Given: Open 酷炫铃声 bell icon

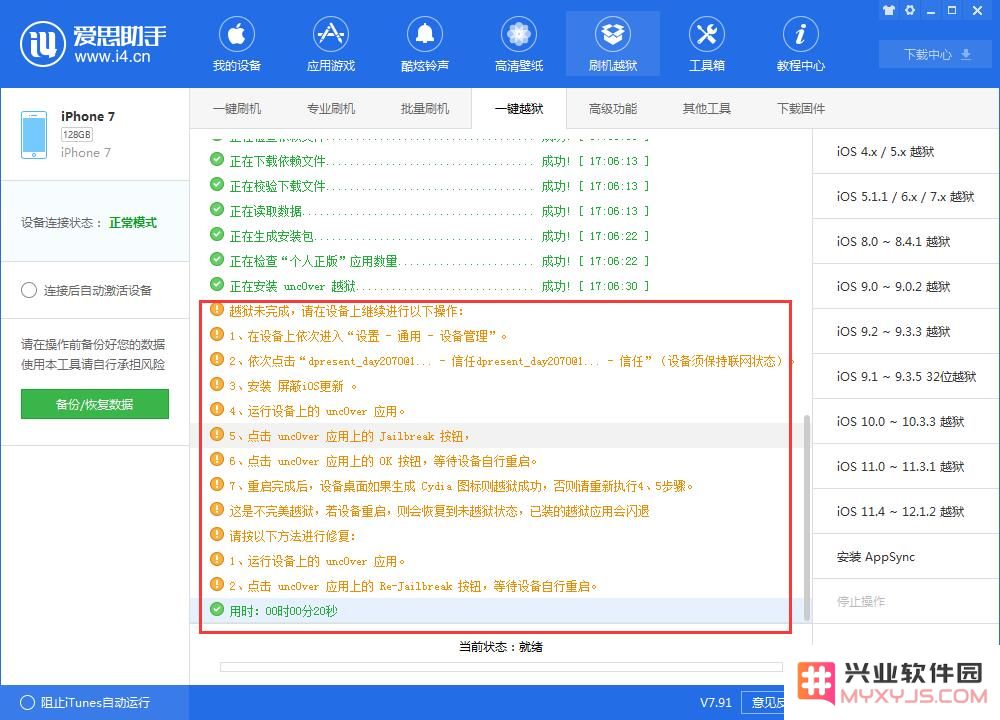Looking at the screenshot, I should (425, 34).
